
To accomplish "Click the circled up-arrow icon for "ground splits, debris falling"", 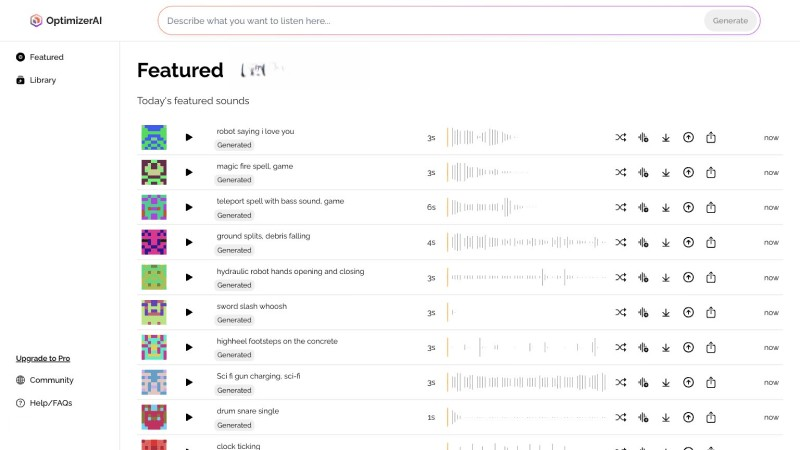I will tap(688, 242).
